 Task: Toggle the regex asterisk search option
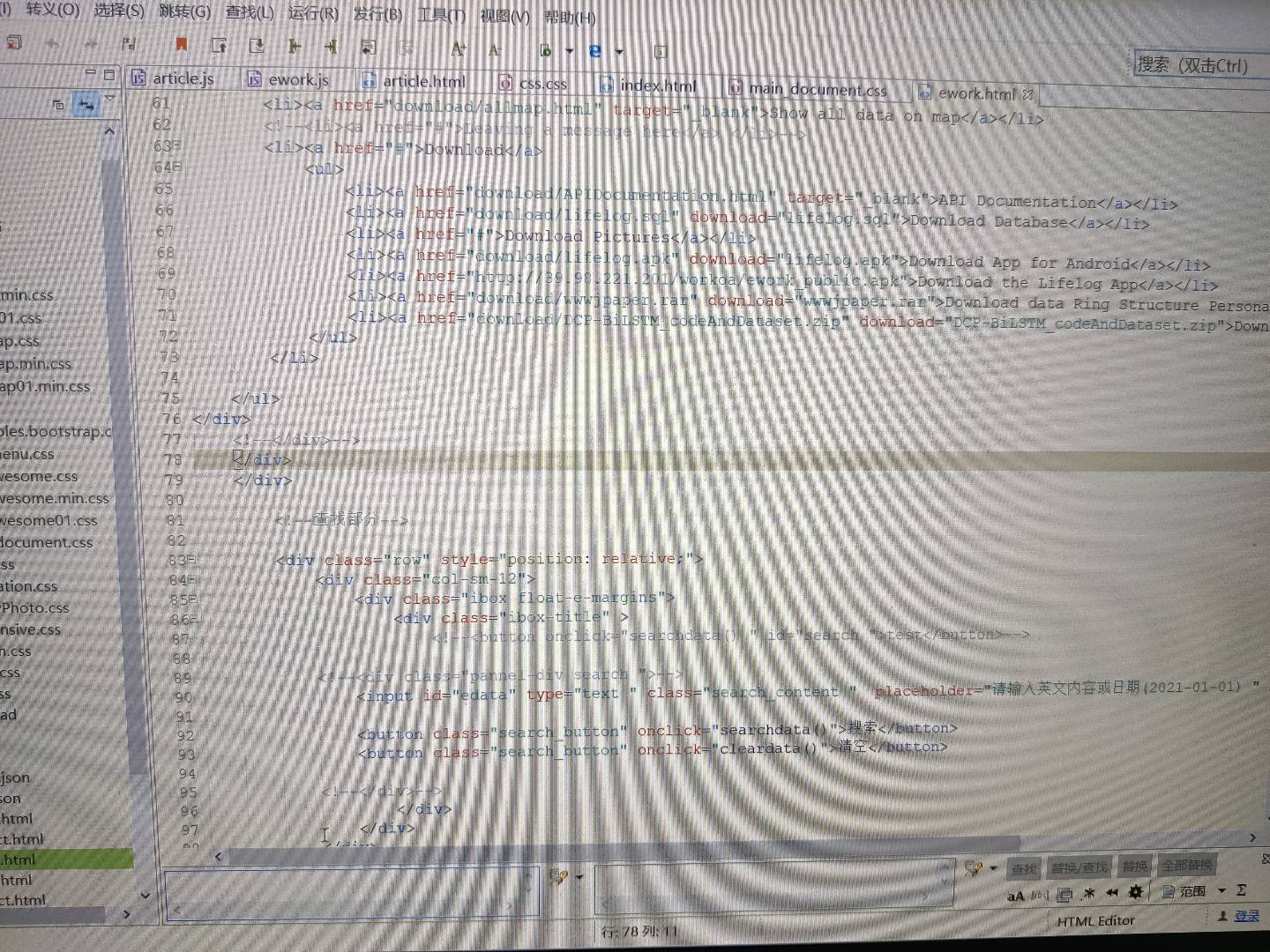[x=1089, y=893]
